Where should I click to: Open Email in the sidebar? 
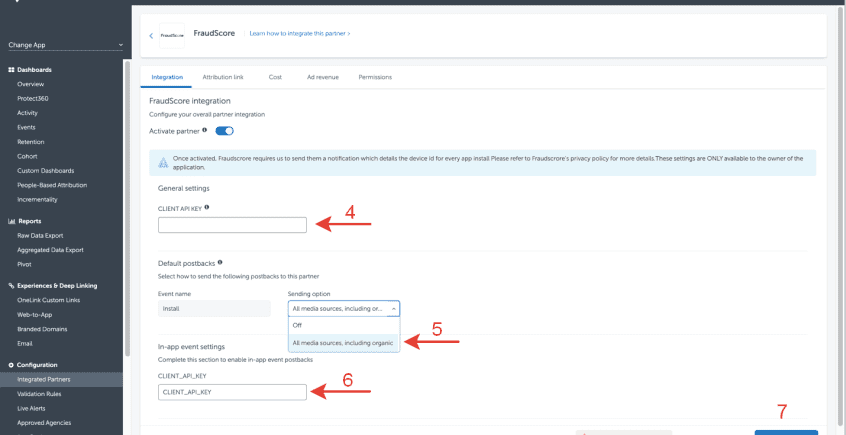coord(25,343)
